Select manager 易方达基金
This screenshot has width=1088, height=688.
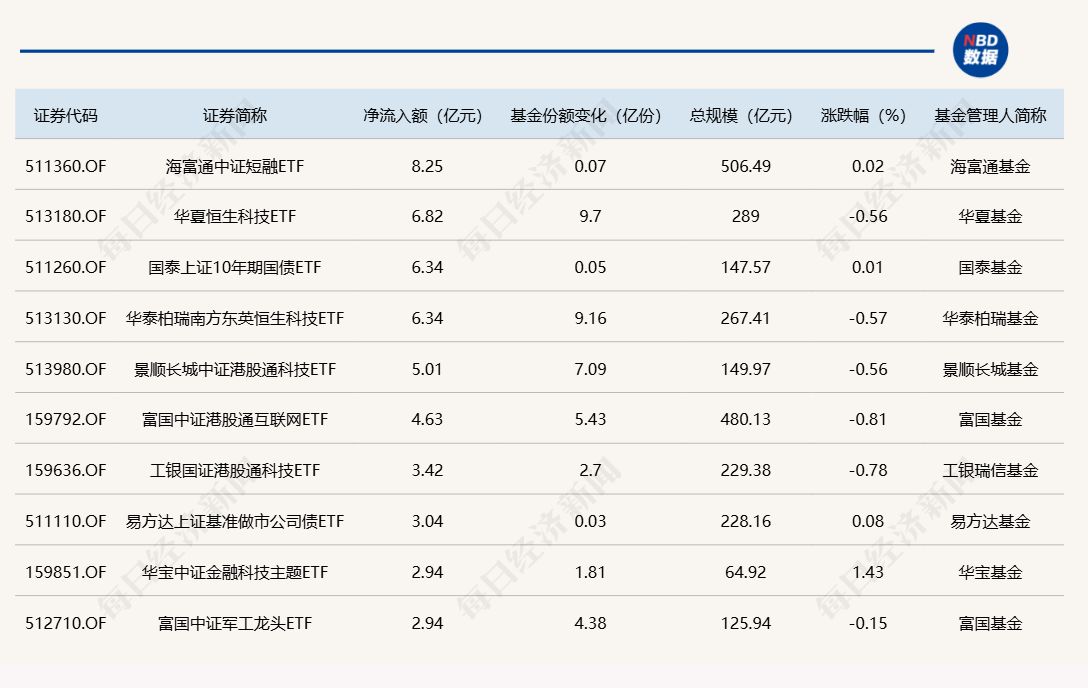pos(990,521)
